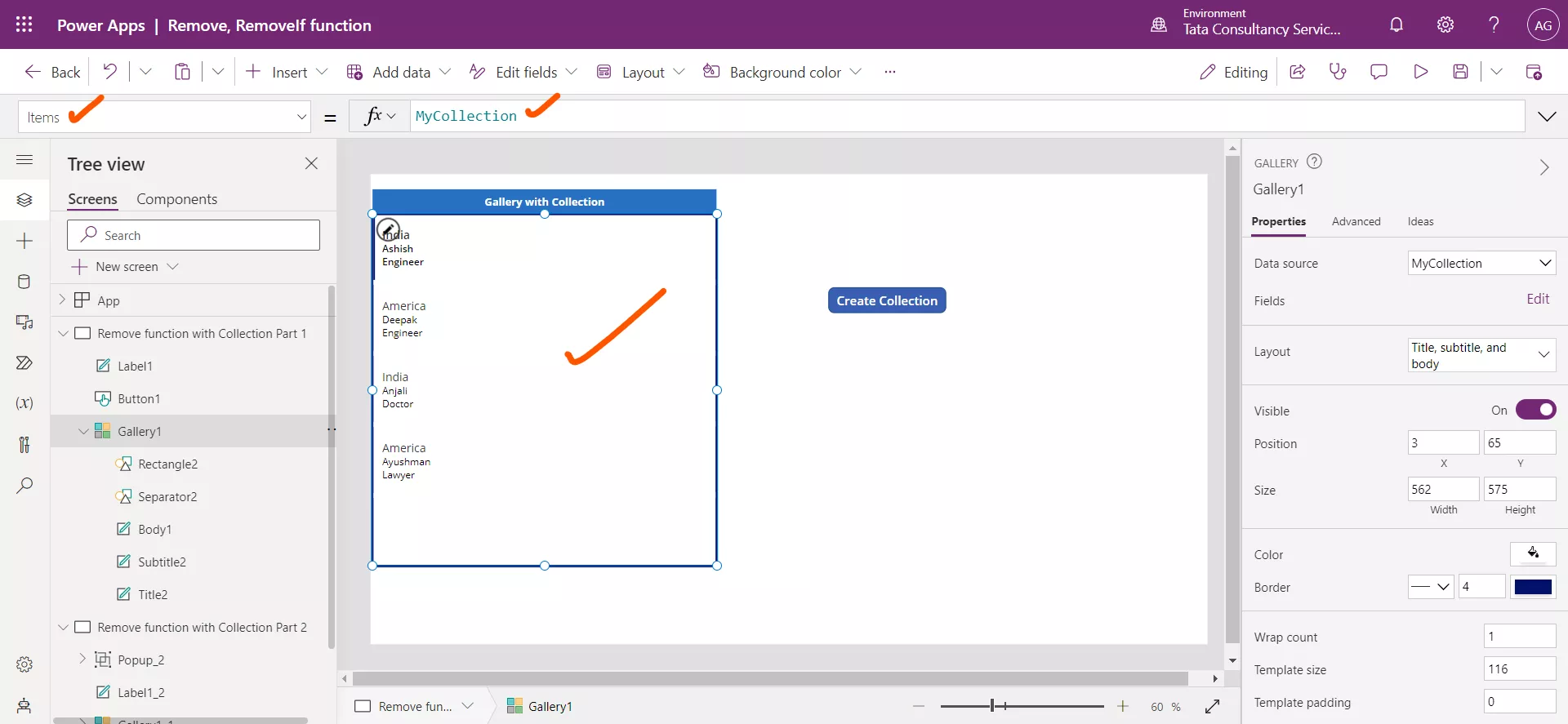Open Power Automate icon in left rail
1568x724 pixels.
(24, 362)
